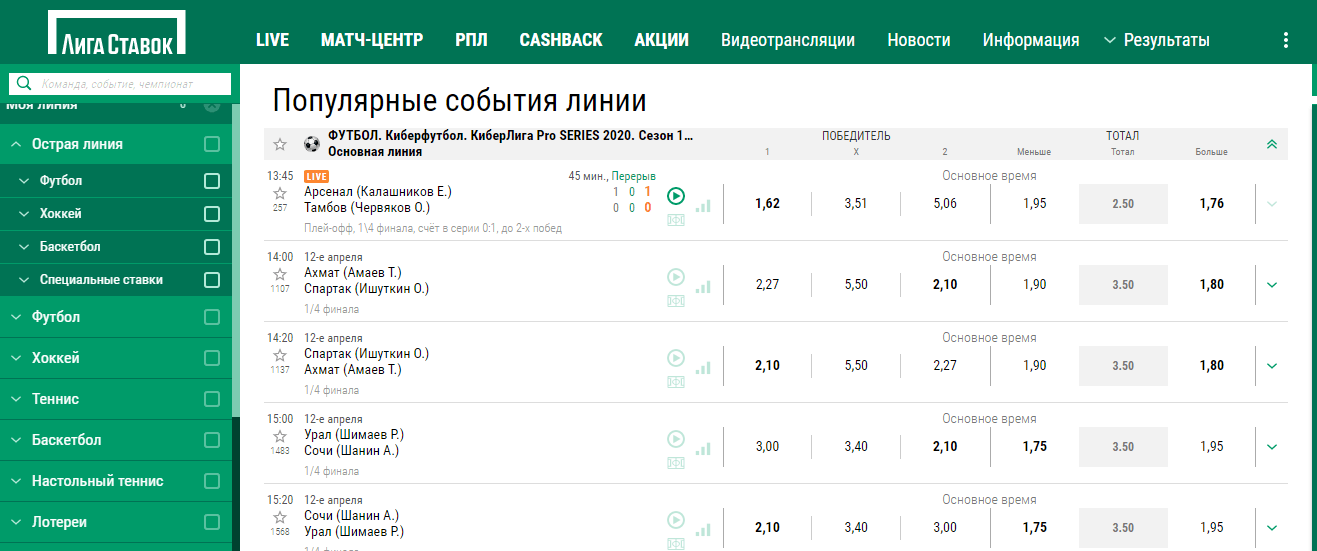The height and width of the screenshot is (551, 1317).
Task: Play video stream for Арсенал vs Тамбов
Action: click(676, 196)
